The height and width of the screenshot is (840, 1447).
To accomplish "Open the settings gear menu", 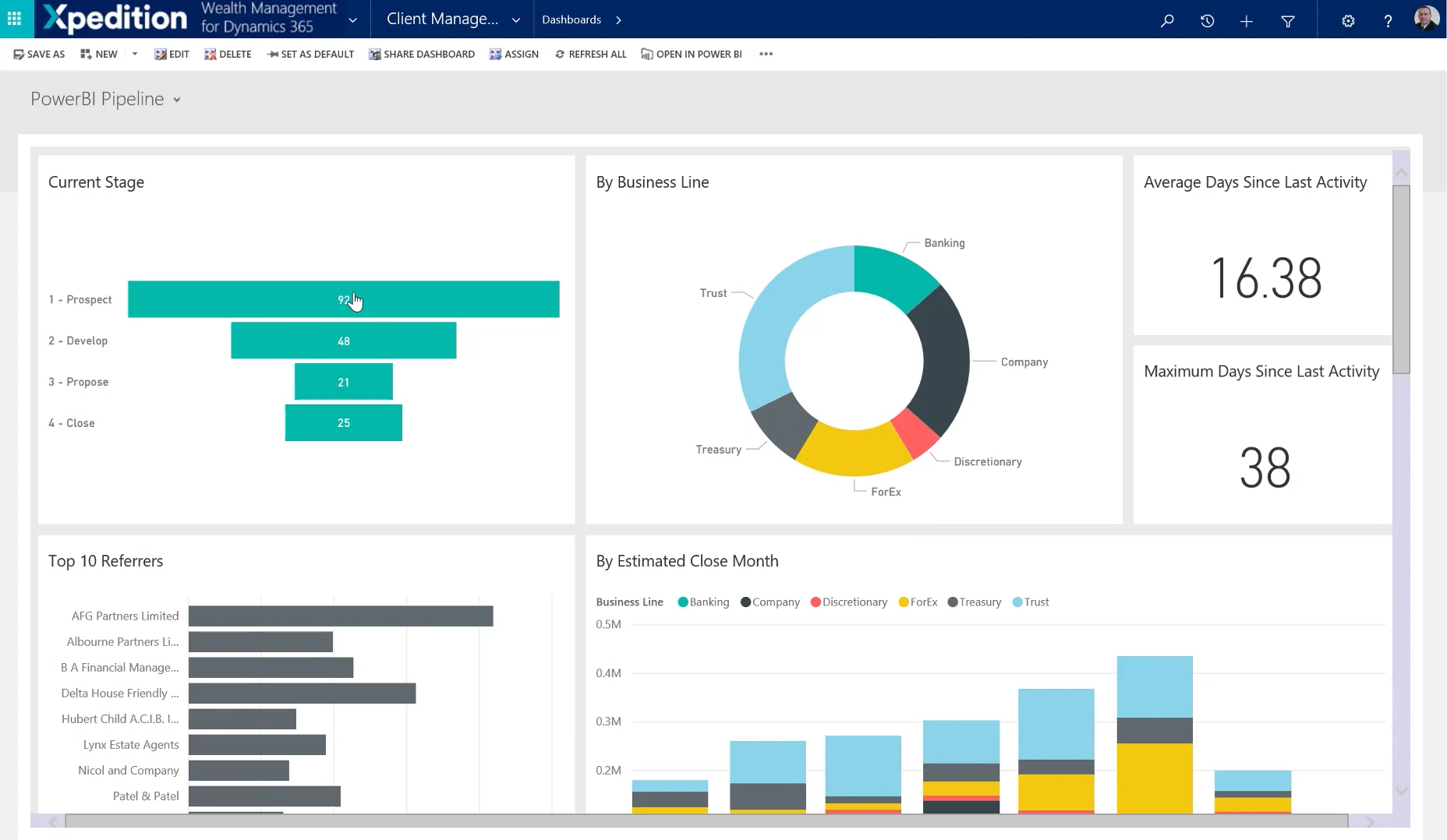I will pos(1348,20).
